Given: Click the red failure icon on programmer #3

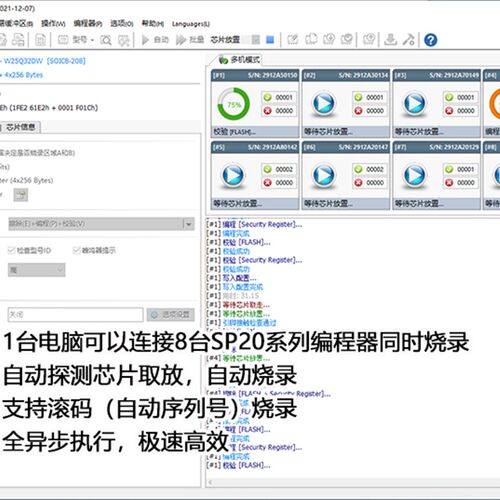Looking at the screenshot, I should point(449,111).
